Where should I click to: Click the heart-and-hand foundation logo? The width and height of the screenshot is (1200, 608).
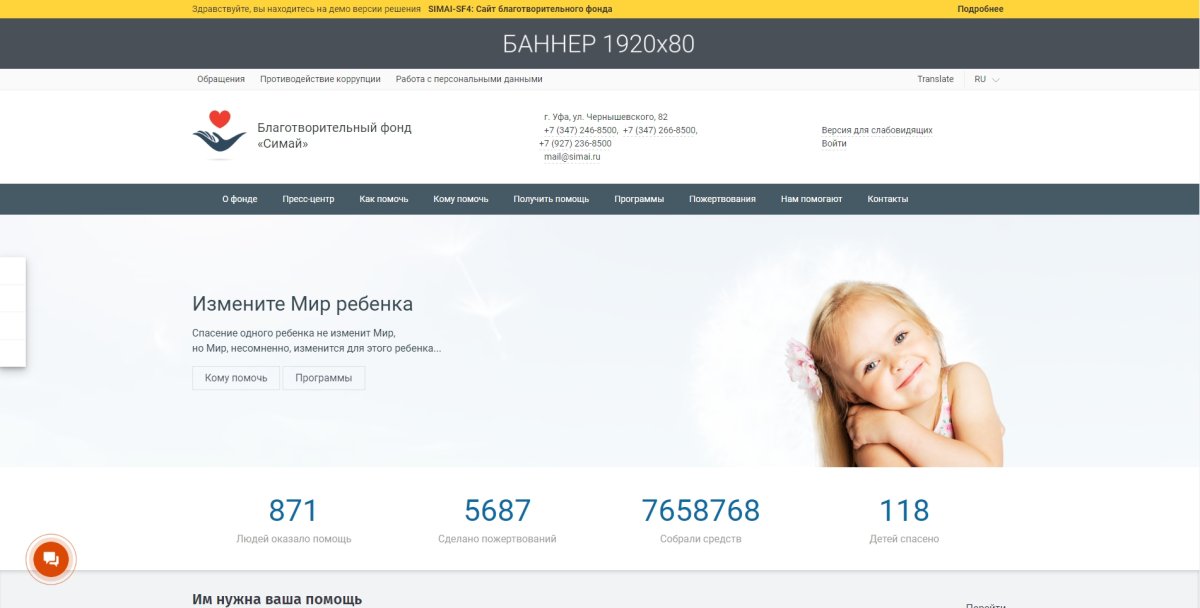219,134
